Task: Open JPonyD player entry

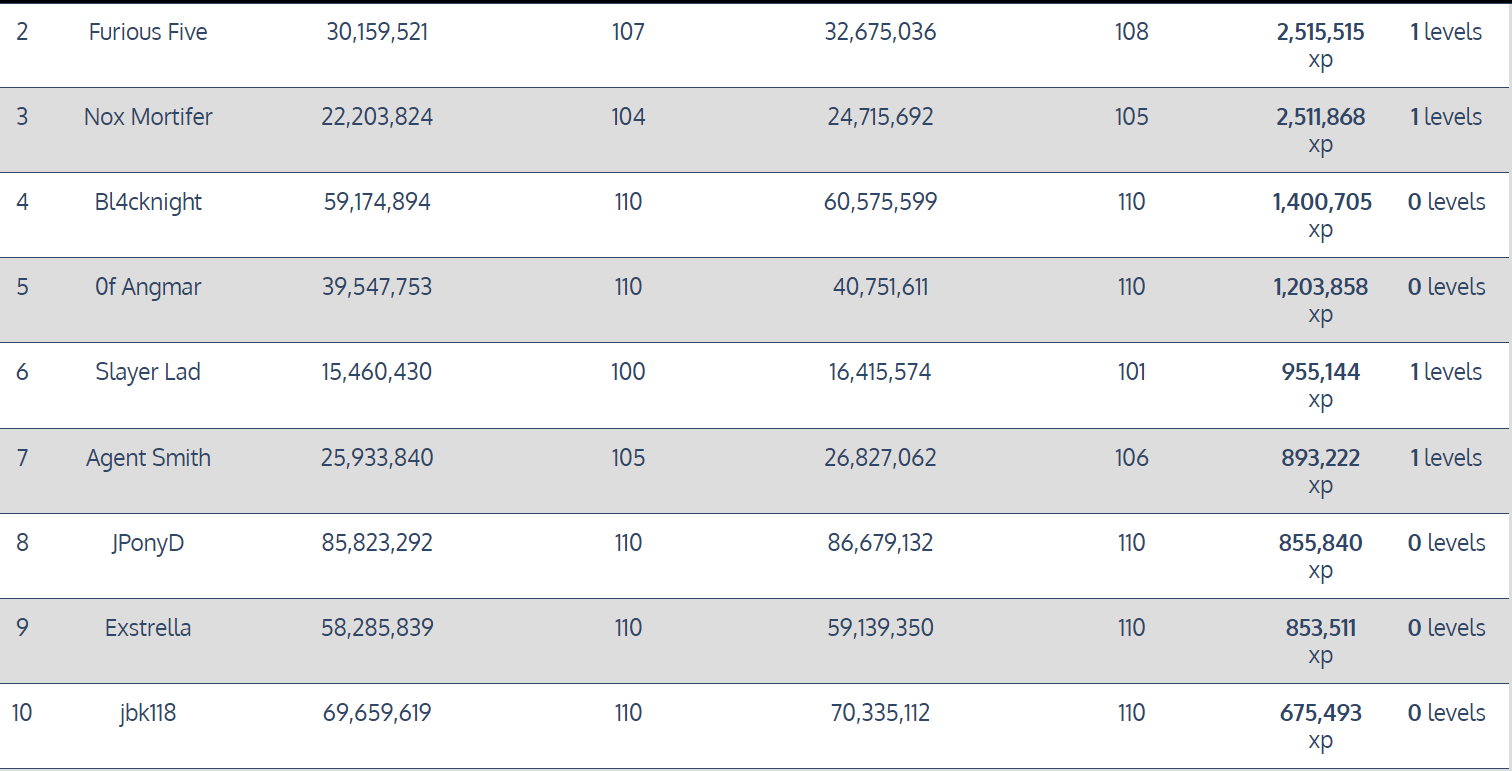Action: [148, 543]
